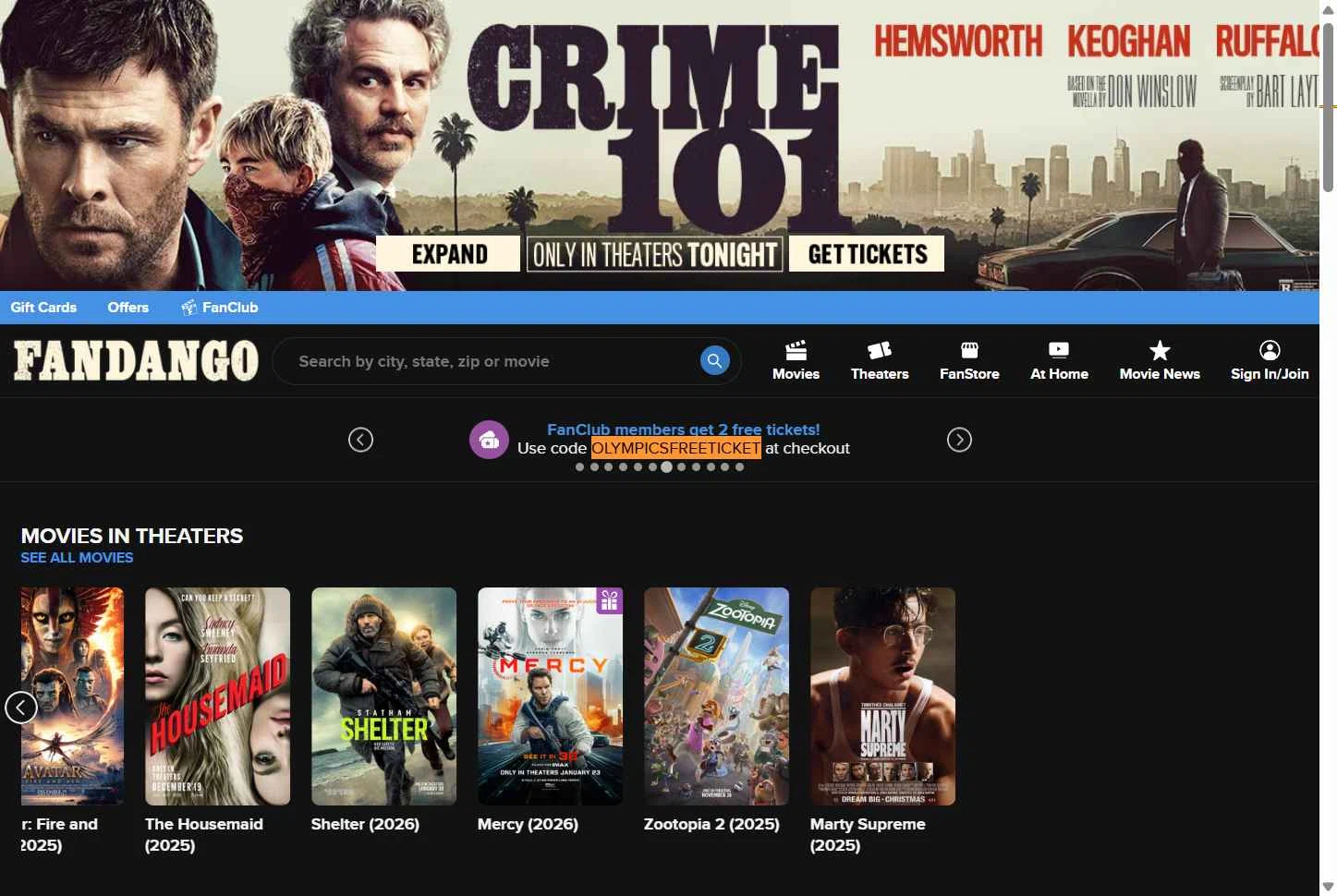Select the first promo carousel dot
This screenshot has width=1337, height=896.
tap(579, 467)
